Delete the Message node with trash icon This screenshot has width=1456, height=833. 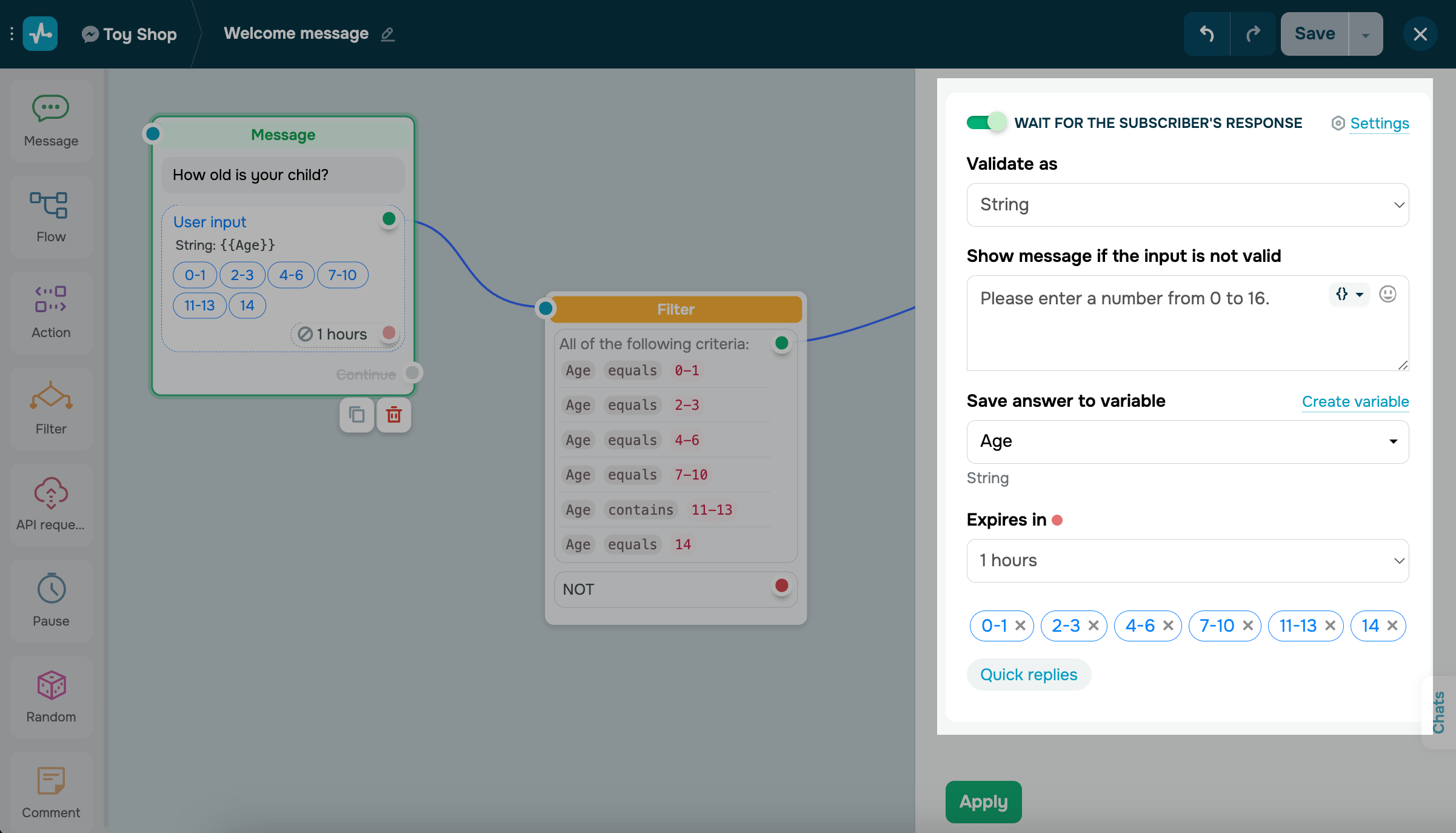pyautogui.click(x=393, y=415)
